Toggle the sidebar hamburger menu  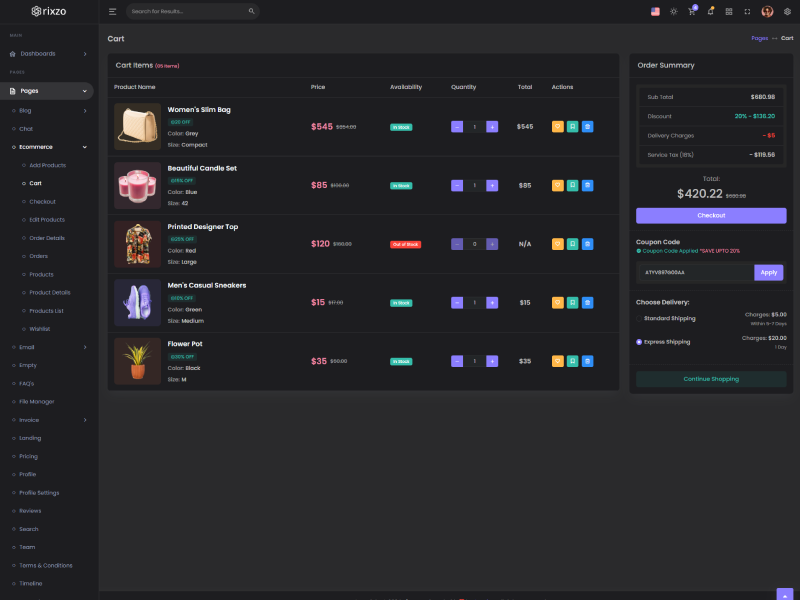coord(113,12)
